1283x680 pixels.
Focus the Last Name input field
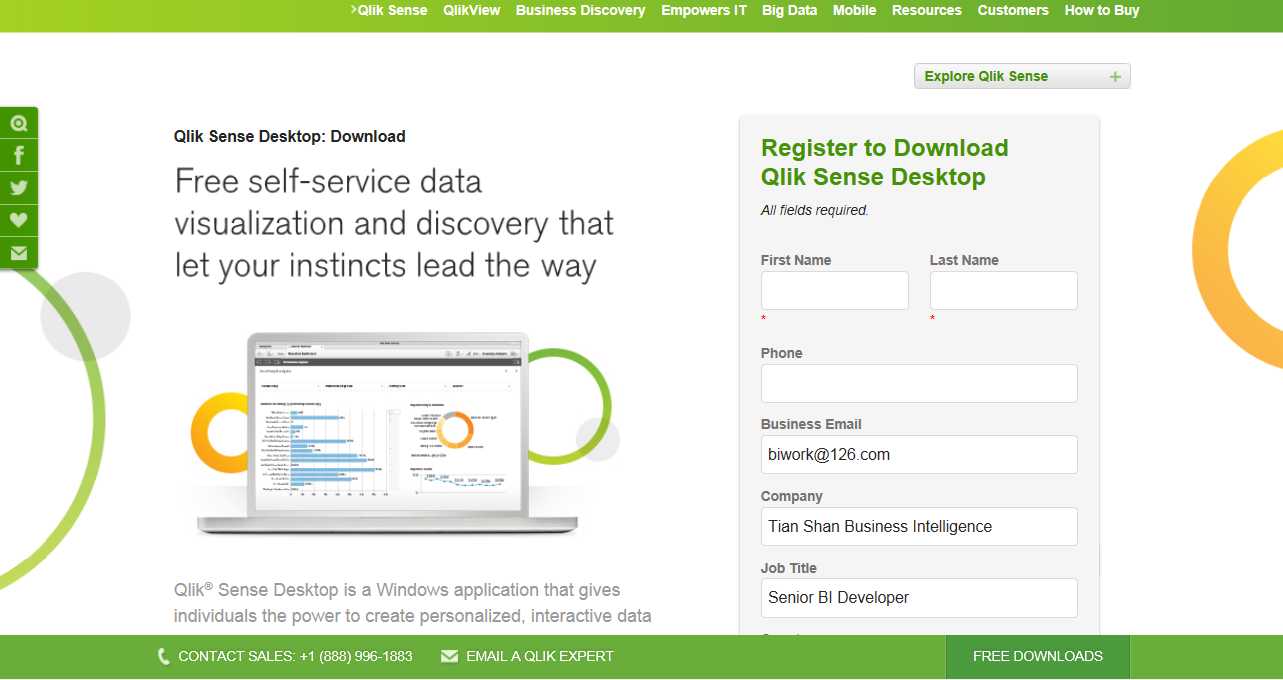tap(1004, 290)
